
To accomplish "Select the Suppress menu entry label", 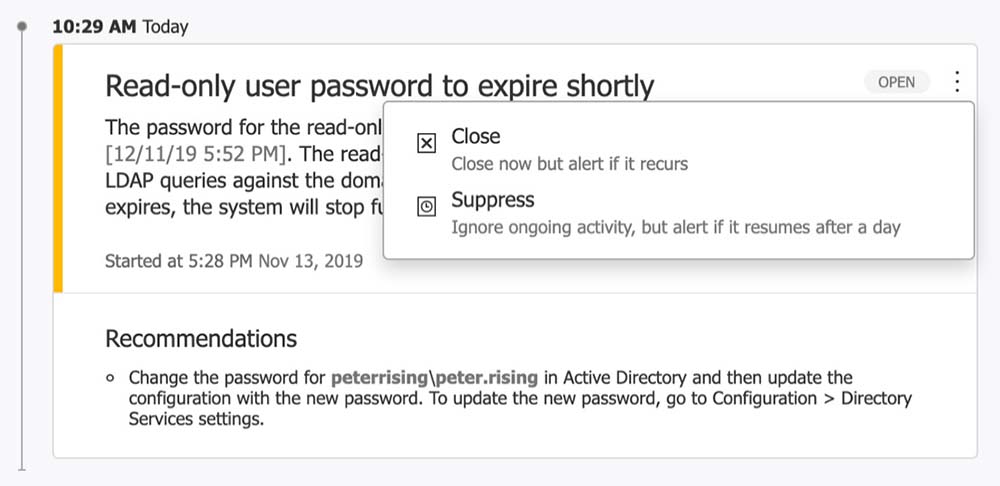I will tap(493, 199).
